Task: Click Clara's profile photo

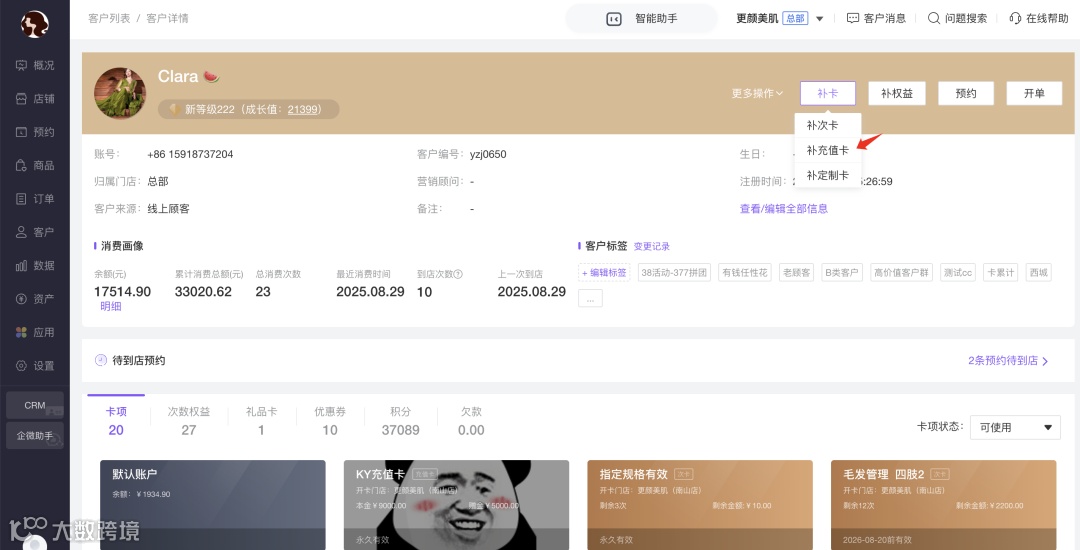Action: click(x=120, y=94)
